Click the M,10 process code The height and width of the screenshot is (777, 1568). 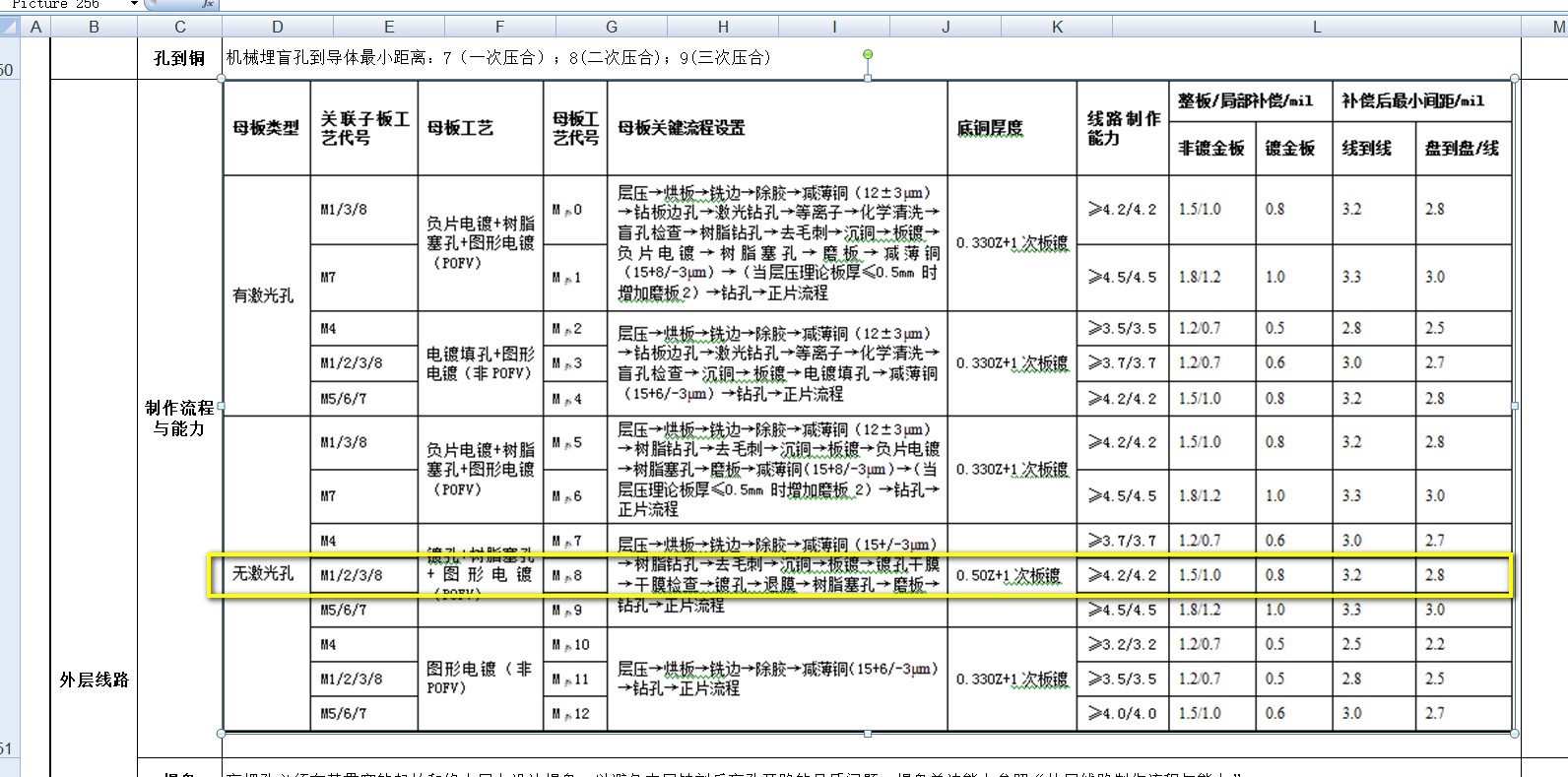(570, 644)
